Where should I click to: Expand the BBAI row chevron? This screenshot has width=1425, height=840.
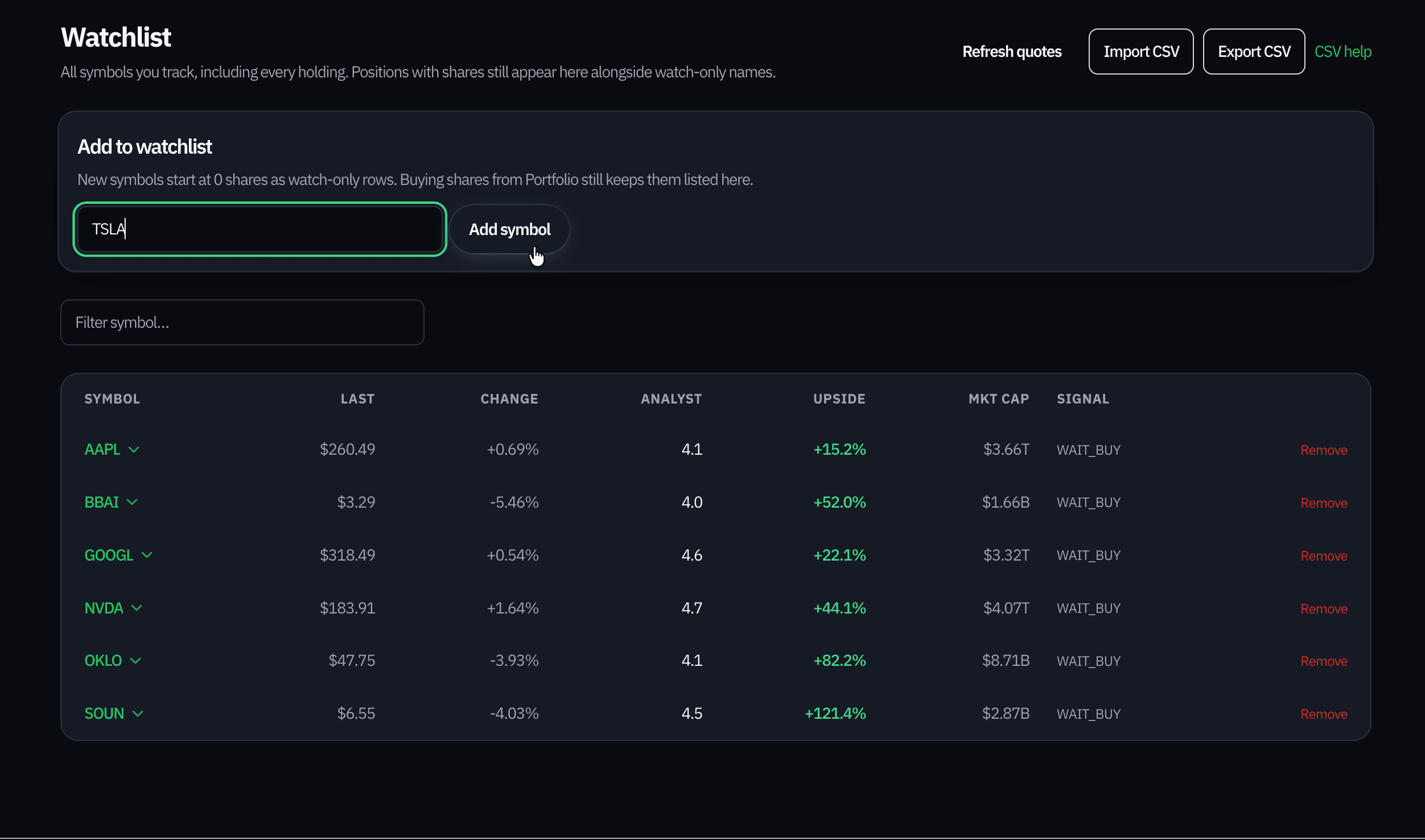point(132,502)
